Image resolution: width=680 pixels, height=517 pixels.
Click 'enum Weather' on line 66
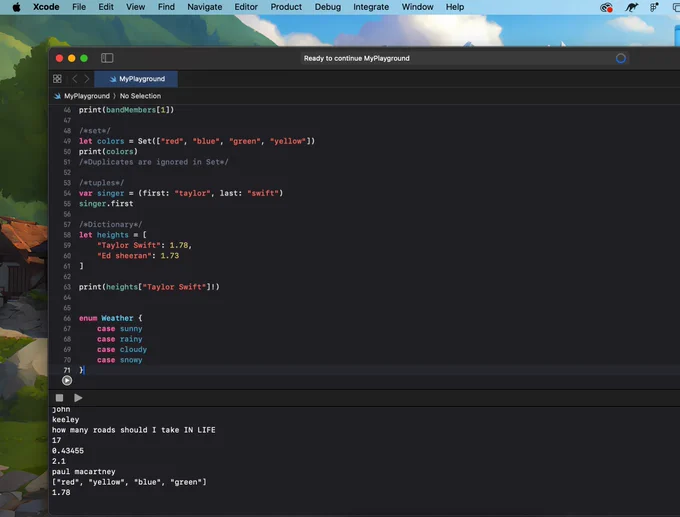click(111, 318)
